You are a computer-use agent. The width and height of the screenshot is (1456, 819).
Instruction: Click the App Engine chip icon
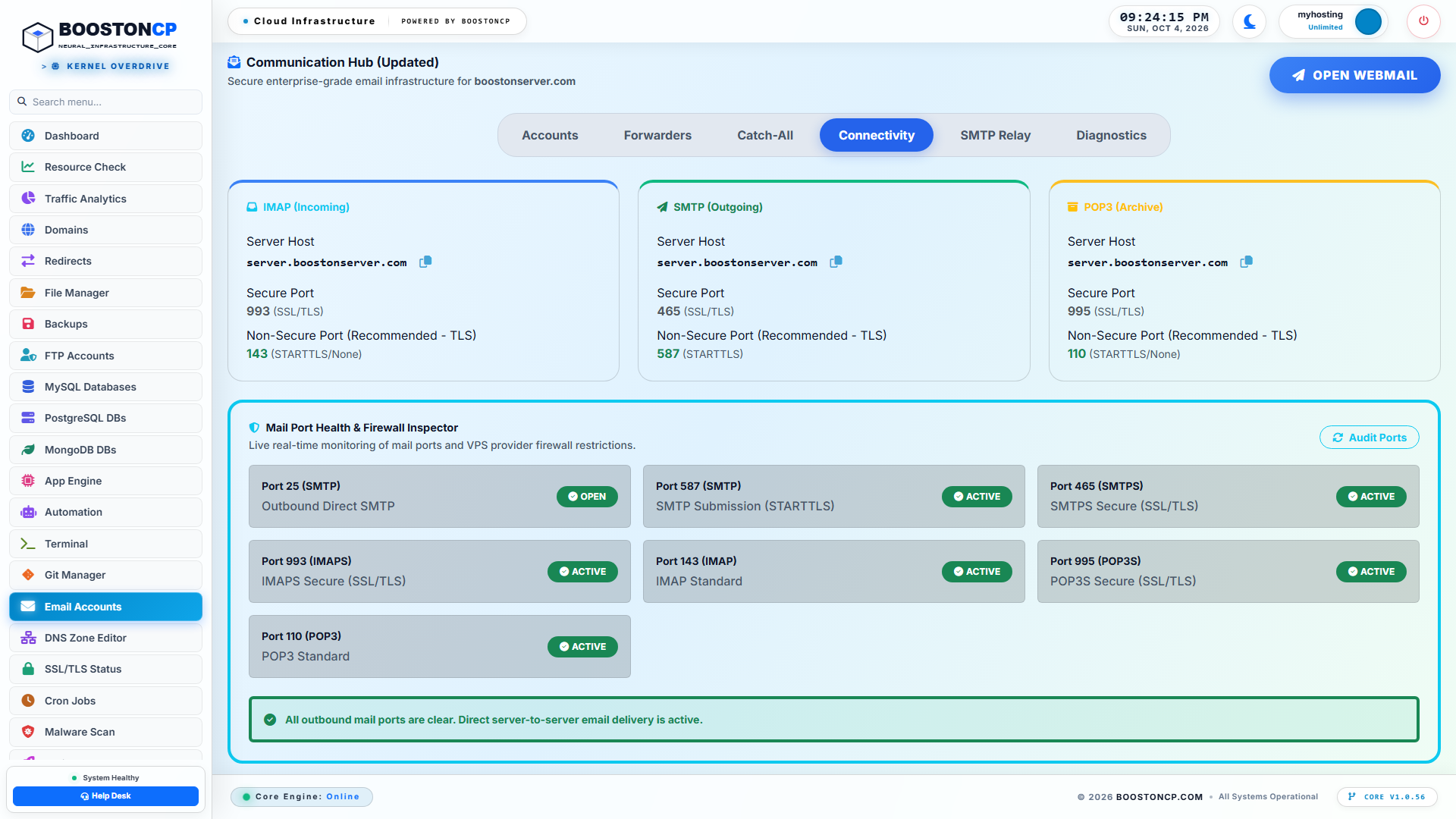click(x=28, y=481)
